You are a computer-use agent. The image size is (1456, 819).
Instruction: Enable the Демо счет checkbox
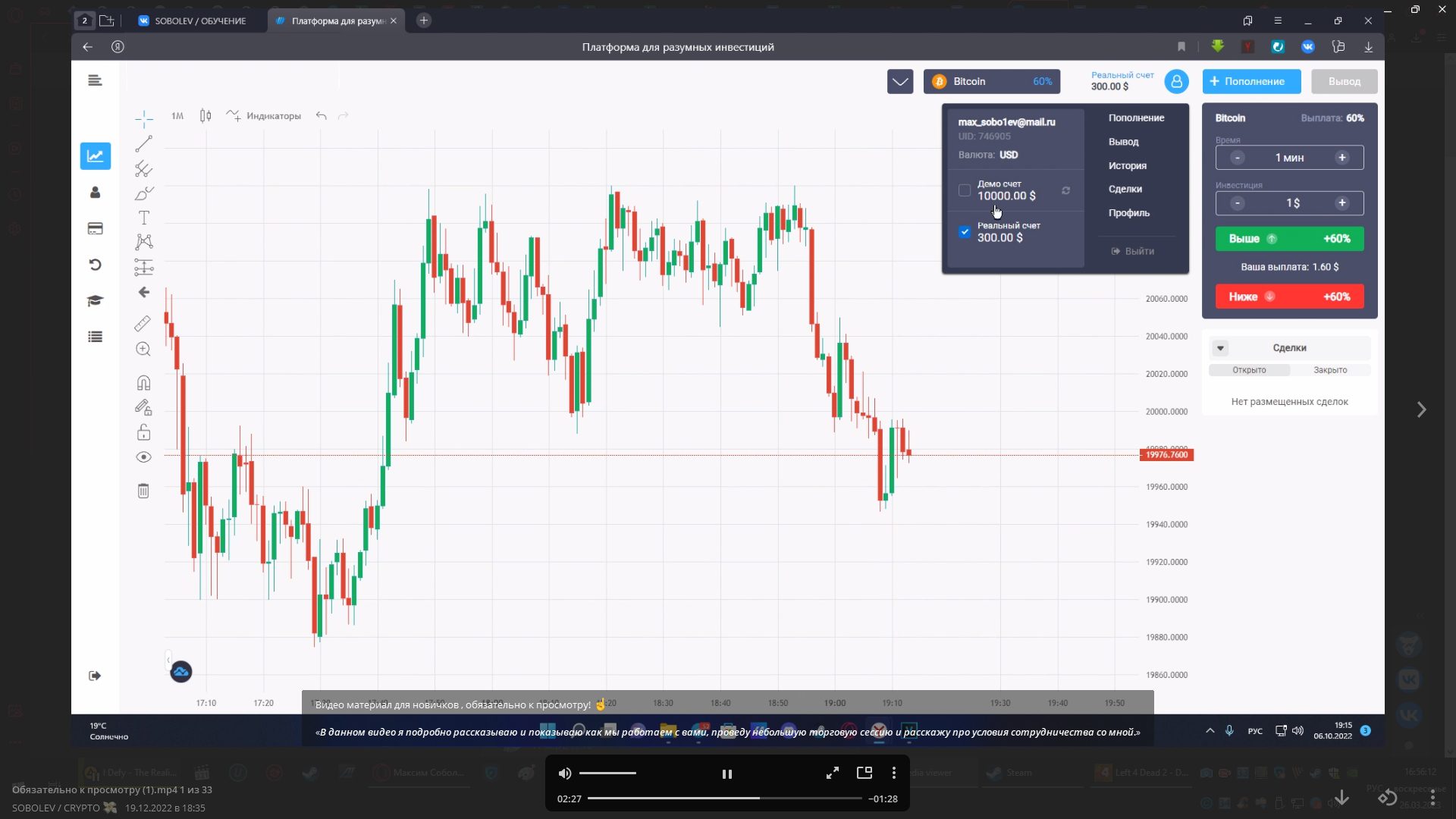click(965, 190)
